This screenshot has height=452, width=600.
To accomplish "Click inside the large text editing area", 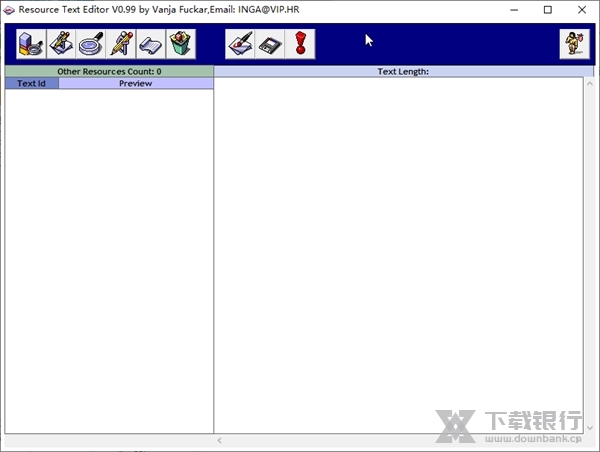I will tap(398, 255).
